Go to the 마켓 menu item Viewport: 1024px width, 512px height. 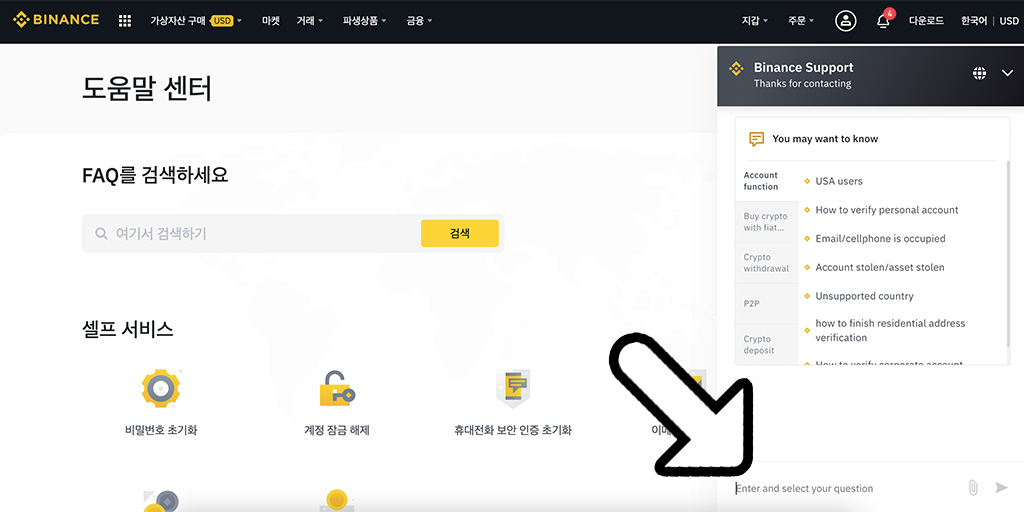point(270,21)
